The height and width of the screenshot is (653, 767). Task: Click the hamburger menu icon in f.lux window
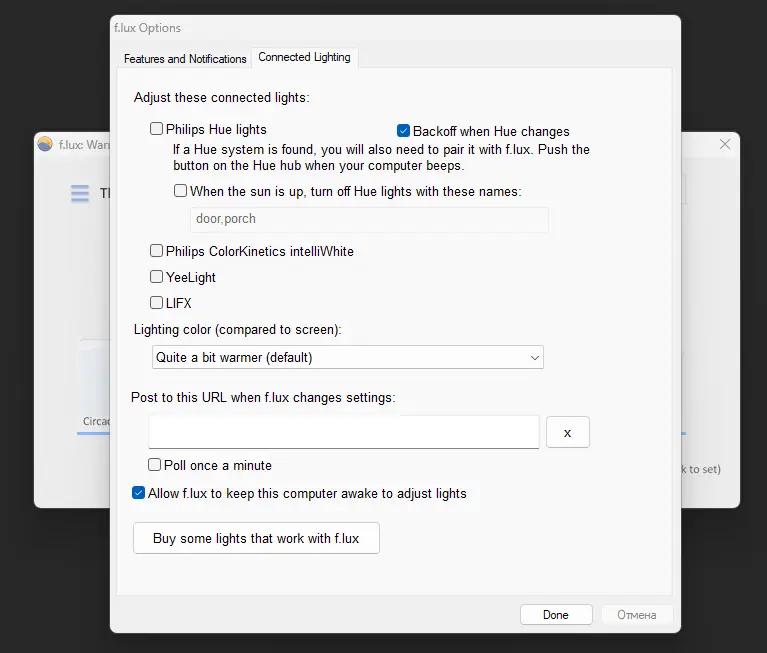pyautogui.click(x=80, y=194)
